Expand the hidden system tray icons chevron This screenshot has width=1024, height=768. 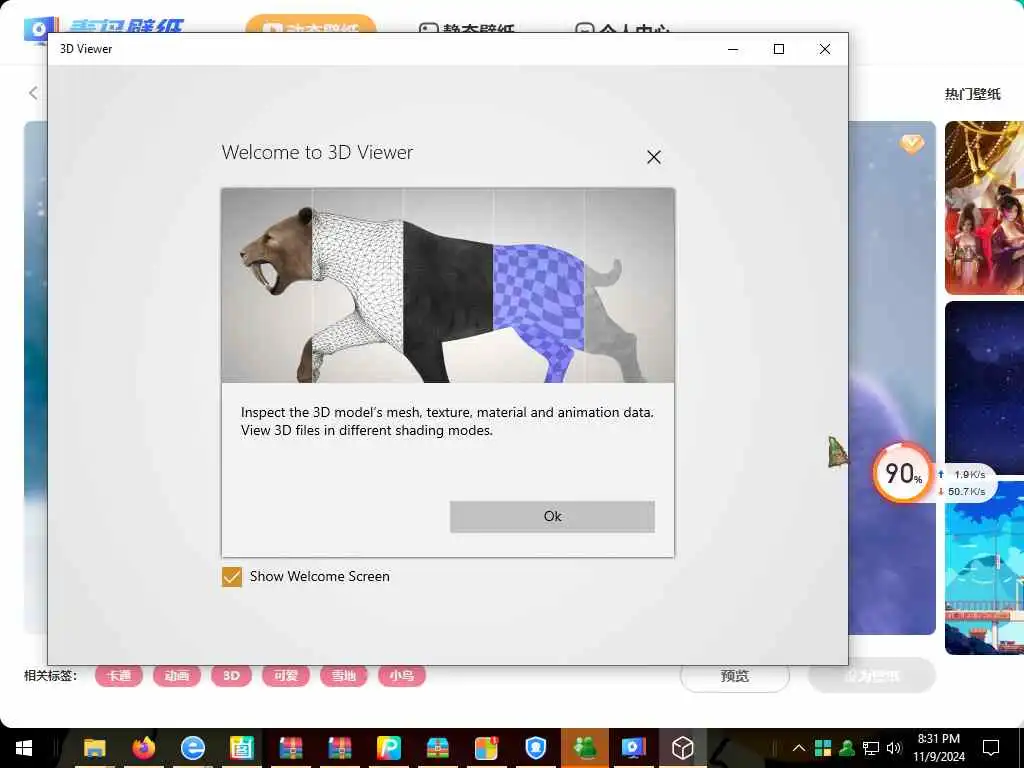799,748
